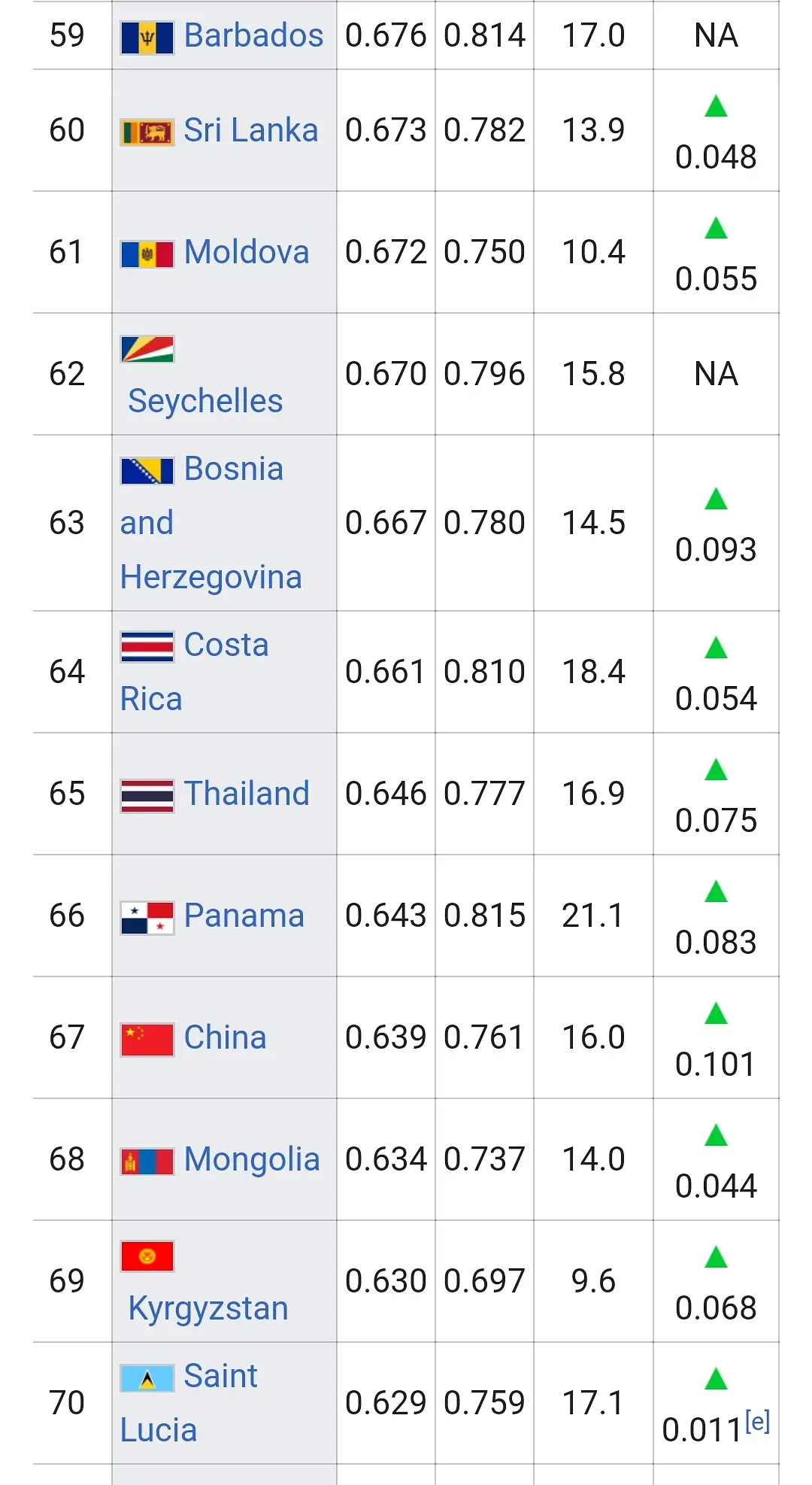This screenshot has width=812, height=1485.
Task: Open the Thailand country link
Action: tap(247, 794)
